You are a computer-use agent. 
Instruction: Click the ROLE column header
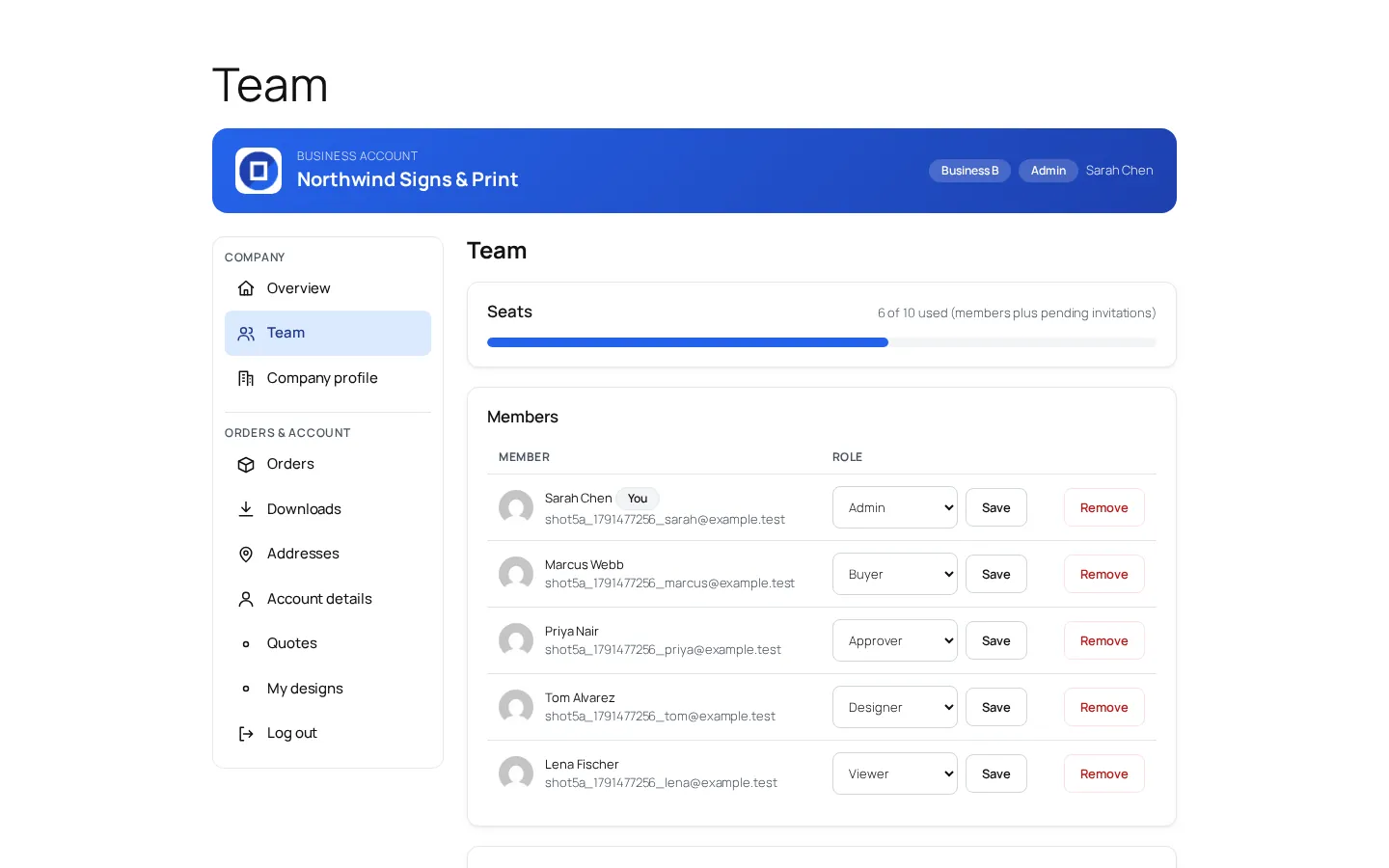tap(847, 457)
